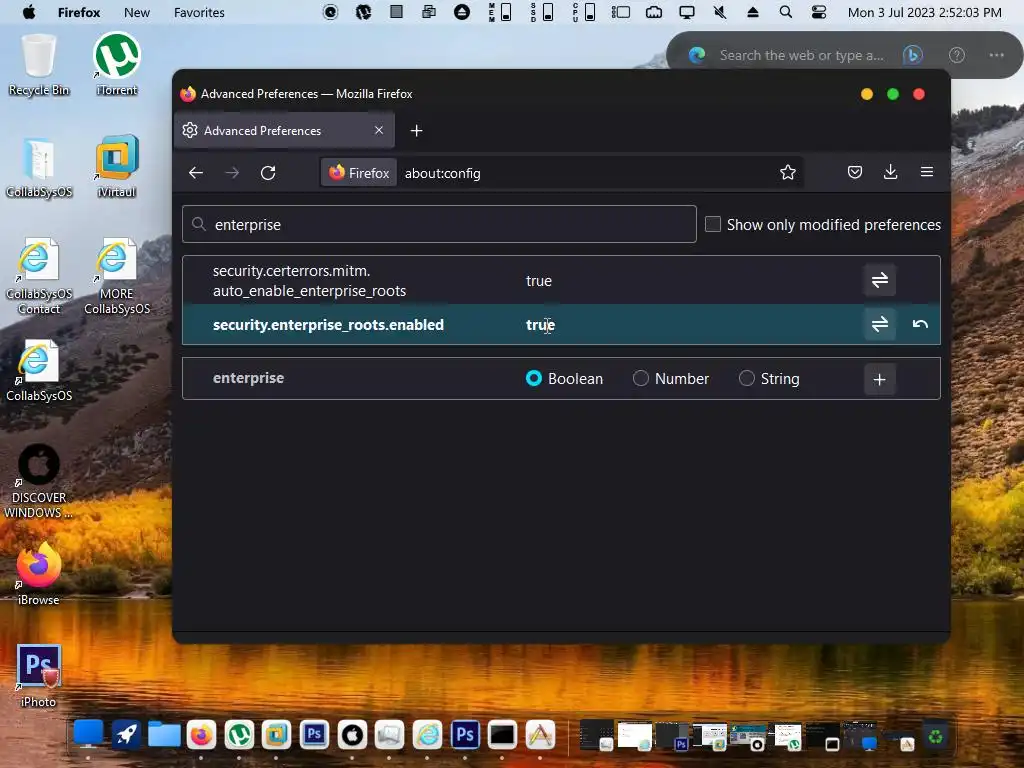Open the Recycle Bin desktop icon
The width and height of the screenshot is (1024, 768).
pyautogui.click(x=39, y=65)
